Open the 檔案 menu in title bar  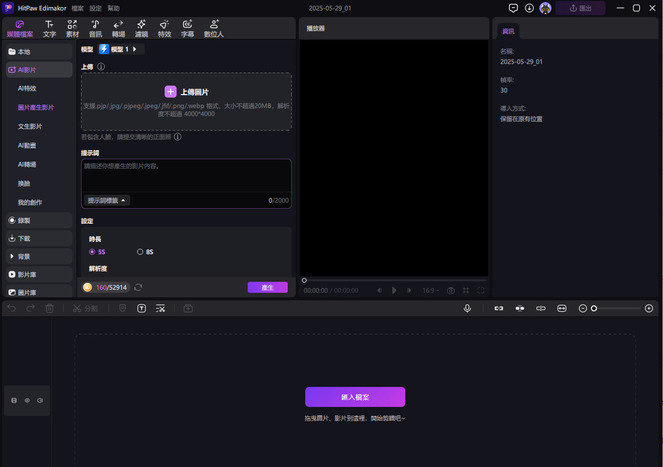pyautogui.click(x=77, y=8)
